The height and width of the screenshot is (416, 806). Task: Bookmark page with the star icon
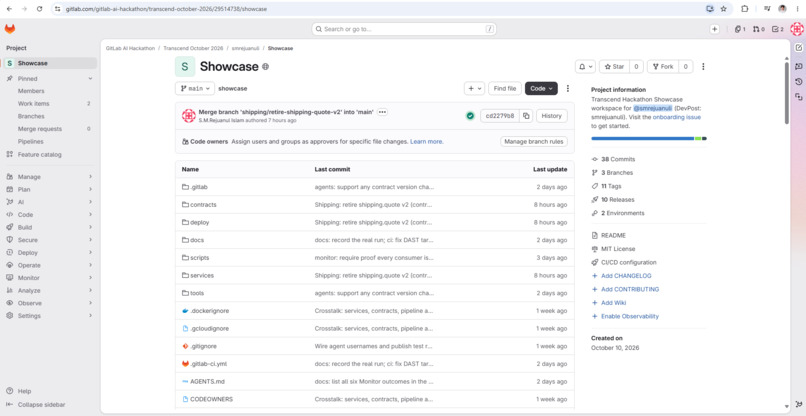coord(724,9)
